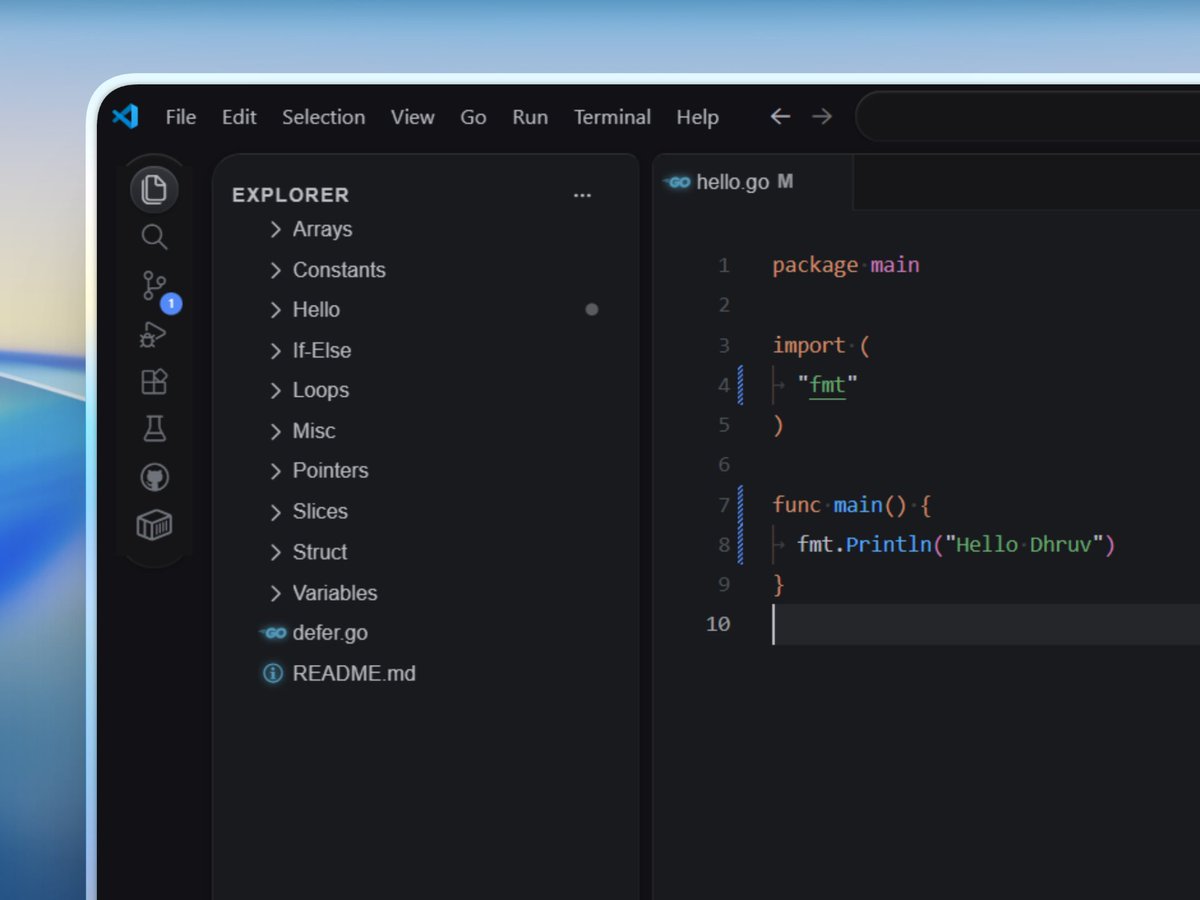The image size is (1200, 900).
Task: Click line number 1 in gutter
Action: (724, 266)
